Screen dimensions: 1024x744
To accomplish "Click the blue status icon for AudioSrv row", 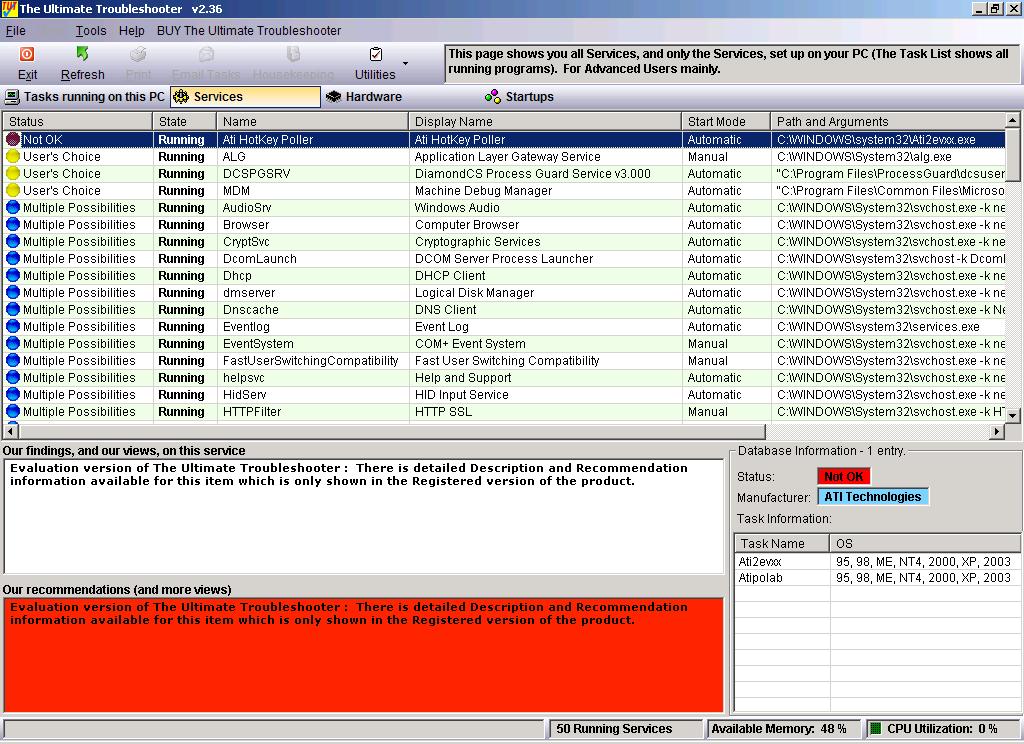I will pos(13,207).
